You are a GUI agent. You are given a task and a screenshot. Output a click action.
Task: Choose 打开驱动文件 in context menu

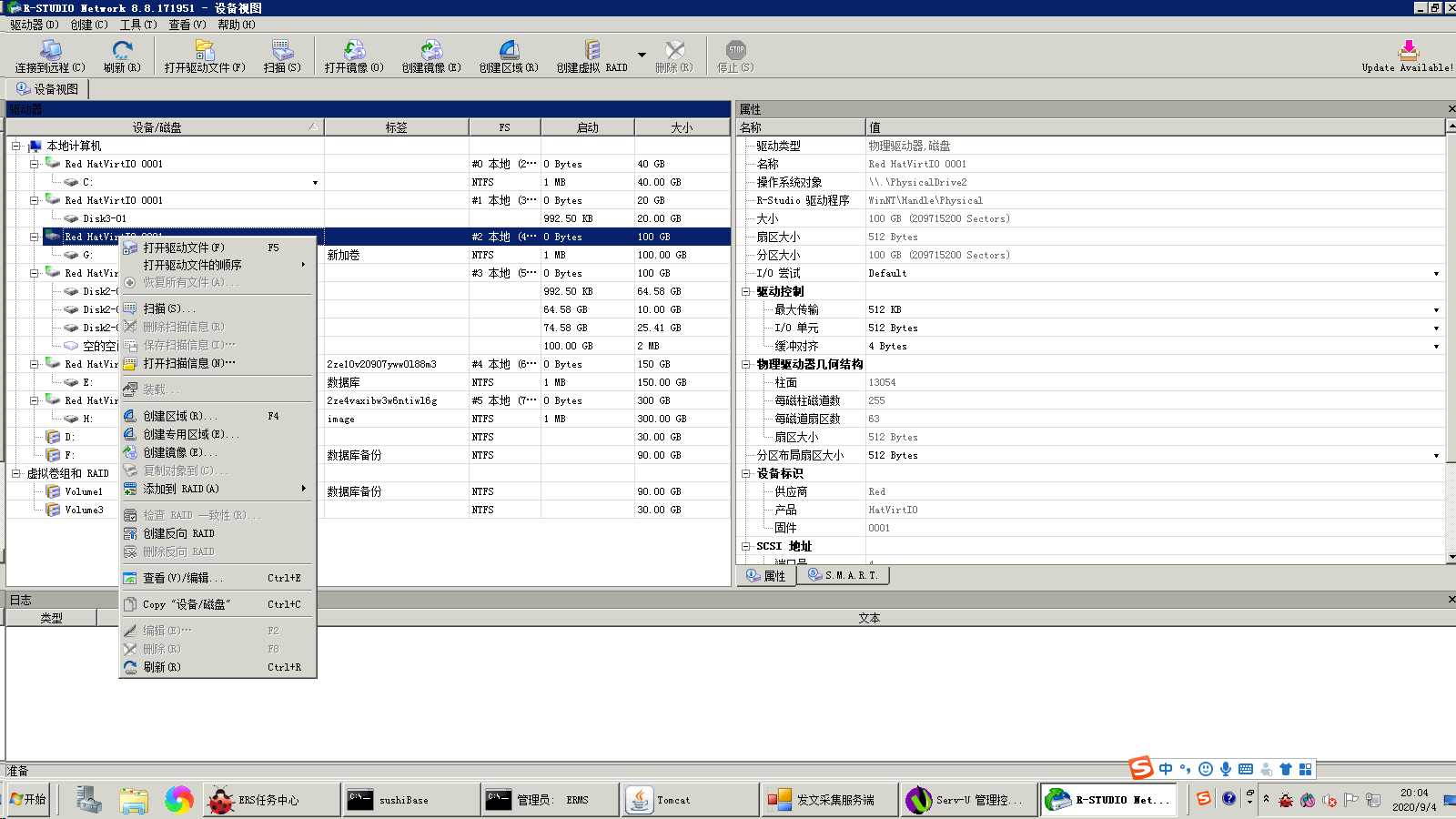click(x=218, y=248)
